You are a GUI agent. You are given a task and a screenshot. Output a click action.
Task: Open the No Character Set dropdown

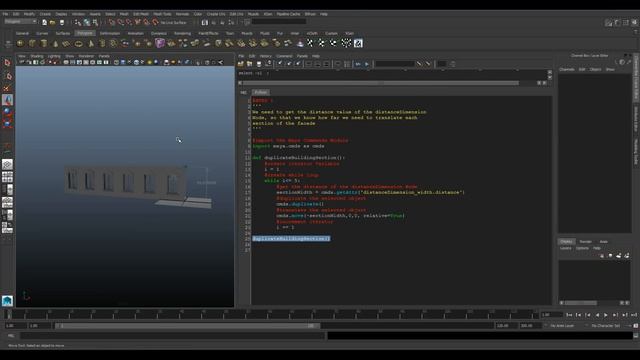606,326
